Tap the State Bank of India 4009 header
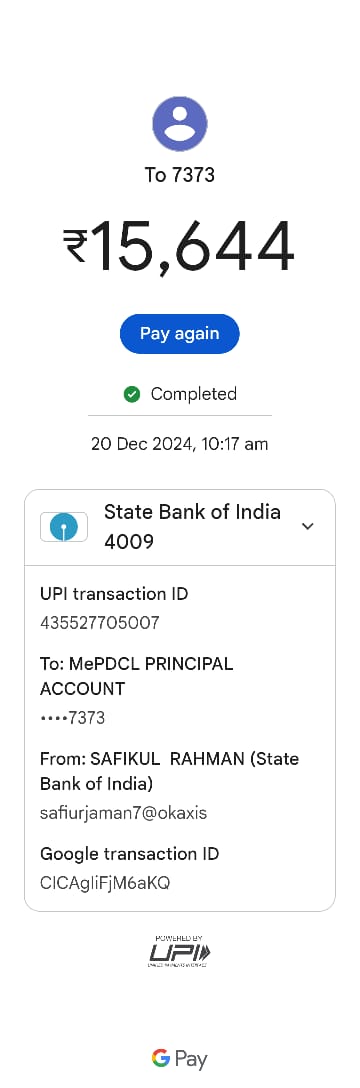This screenshot has height=1088, width=360. pyautogui.click(x=180, y=527)
